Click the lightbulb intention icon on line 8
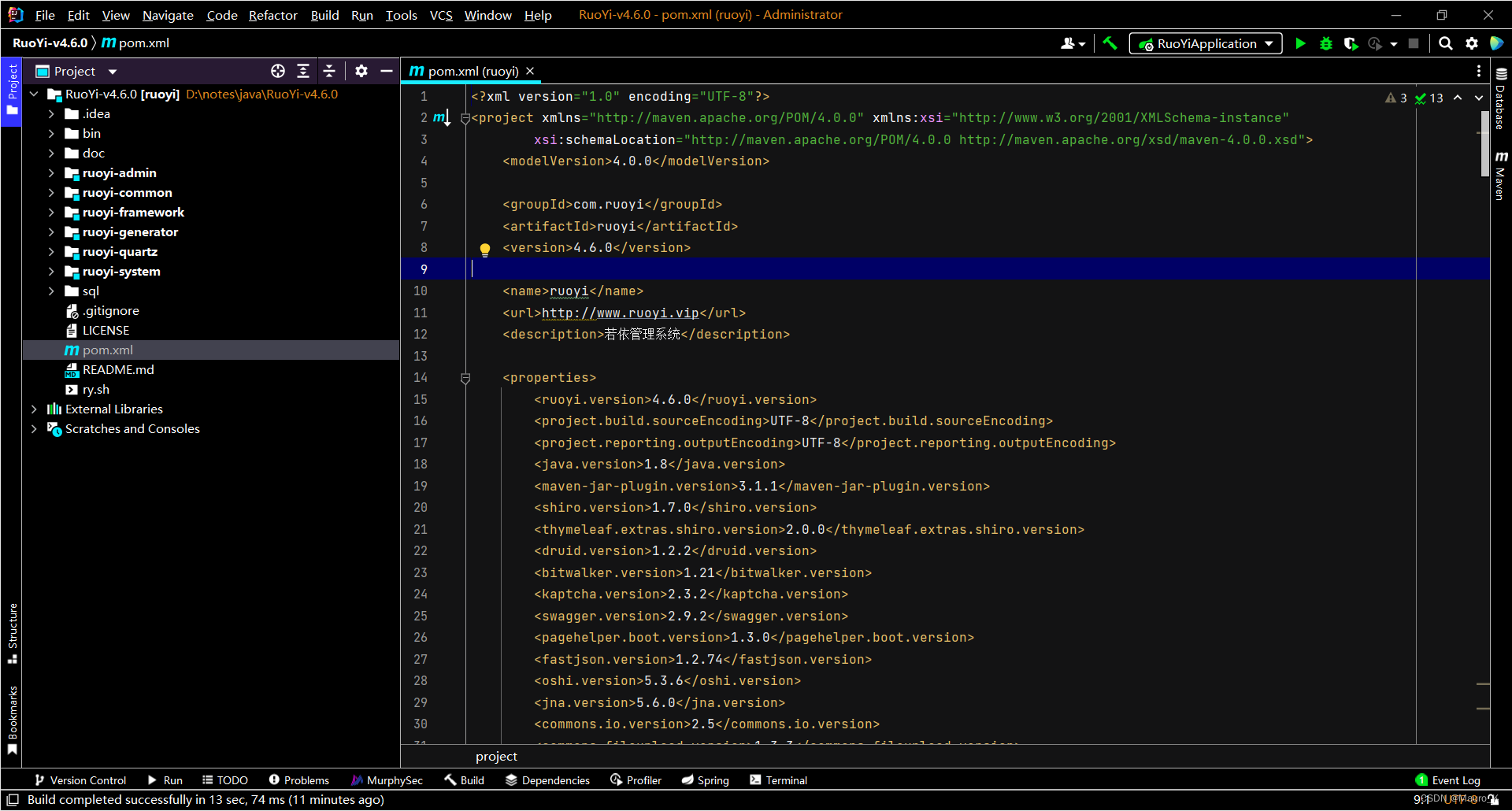Viewport: 1512px width, 811px height. [x=485, y=250]
